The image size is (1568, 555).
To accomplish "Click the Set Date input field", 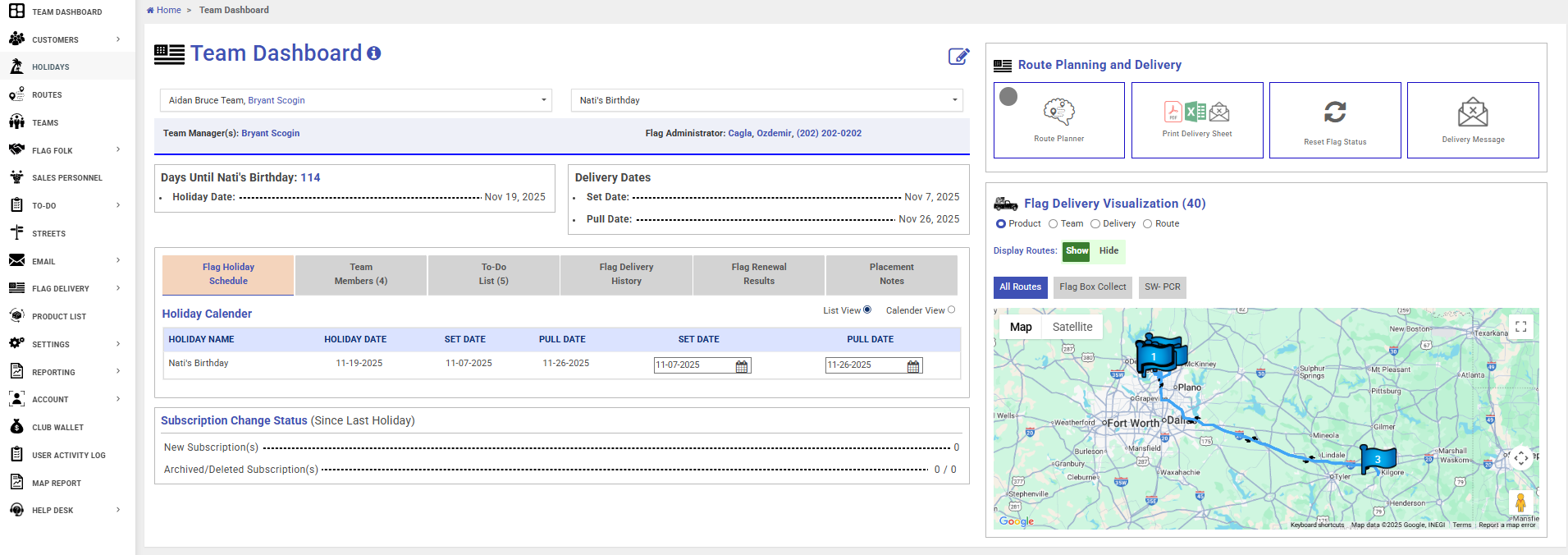I will [x=702, y=365].
